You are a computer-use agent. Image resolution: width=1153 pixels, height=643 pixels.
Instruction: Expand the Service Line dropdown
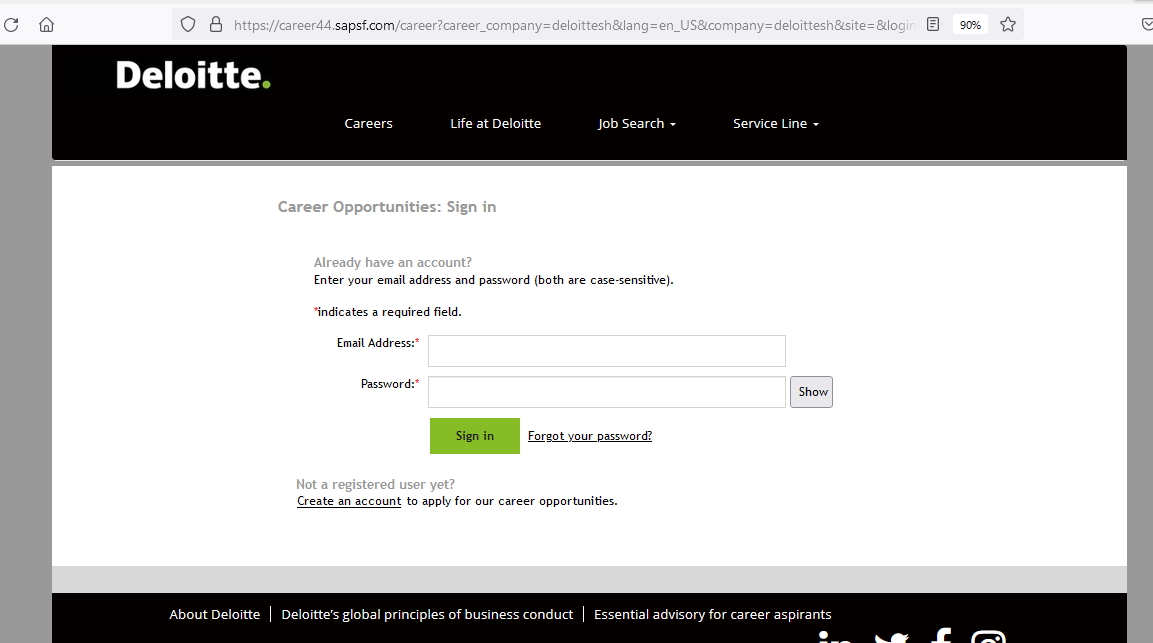[776, 124]
